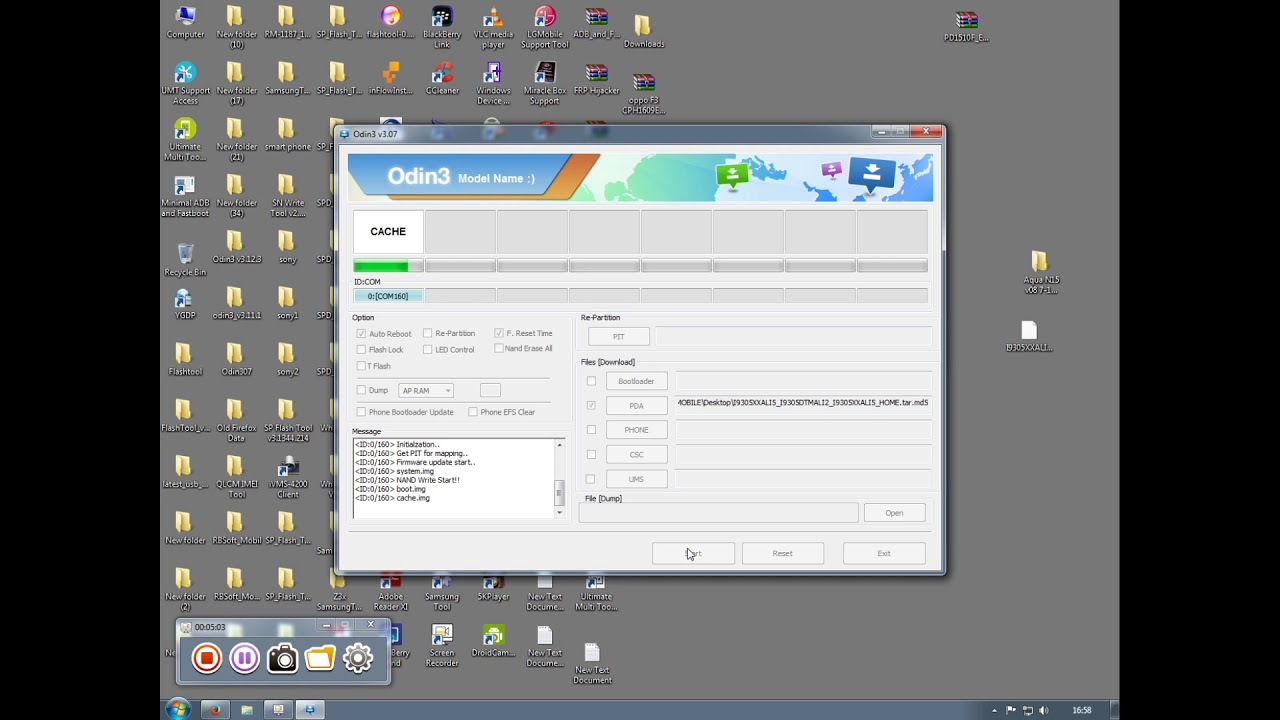Open the Windows Start menu orb
Image resolution: width=1280 pixels, height=720 pixels.
pyautogui.click(x=178, y=710)
